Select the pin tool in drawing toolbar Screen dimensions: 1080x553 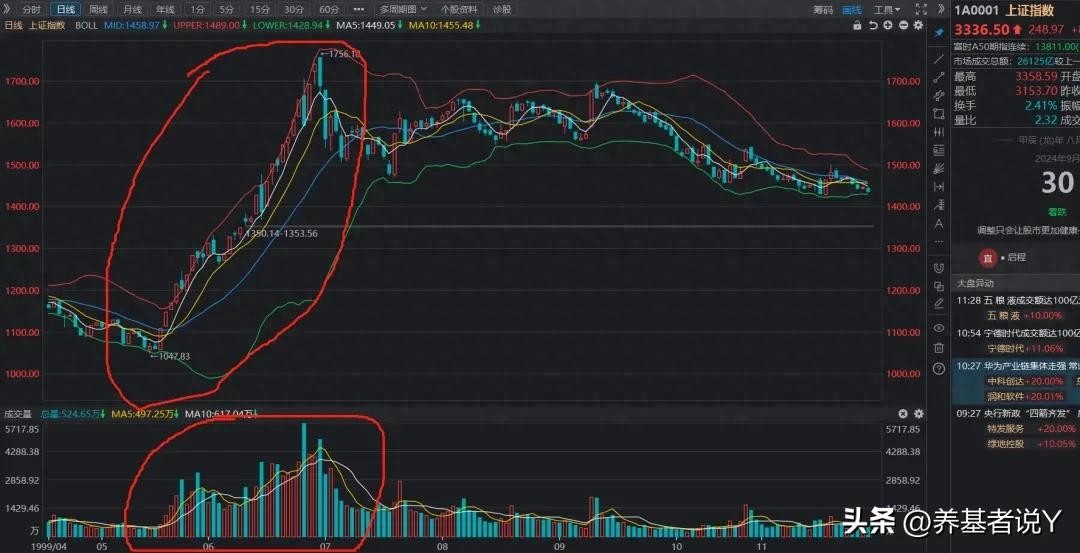tap(938, 33)
